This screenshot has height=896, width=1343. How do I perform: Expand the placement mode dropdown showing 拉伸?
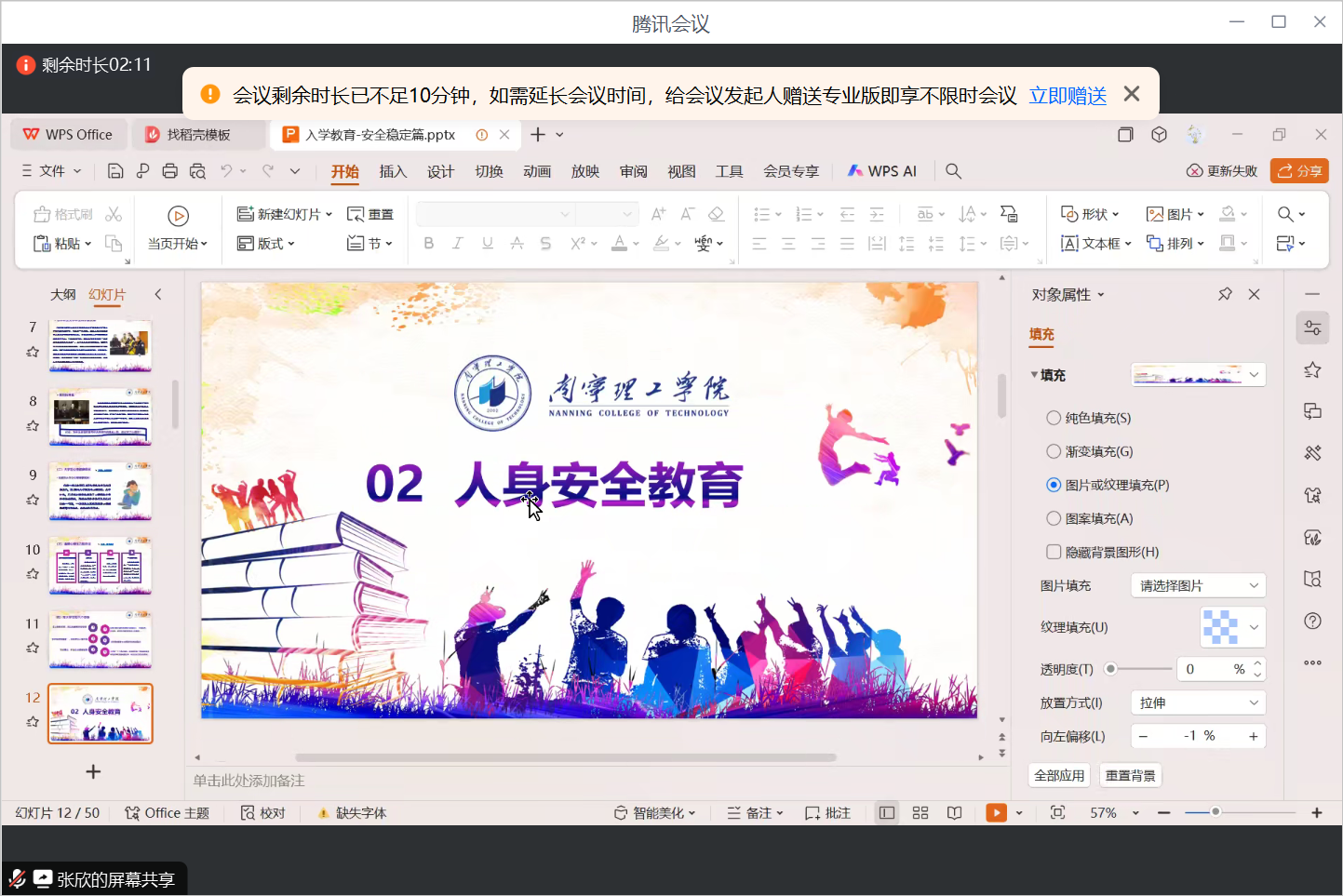1198,703
